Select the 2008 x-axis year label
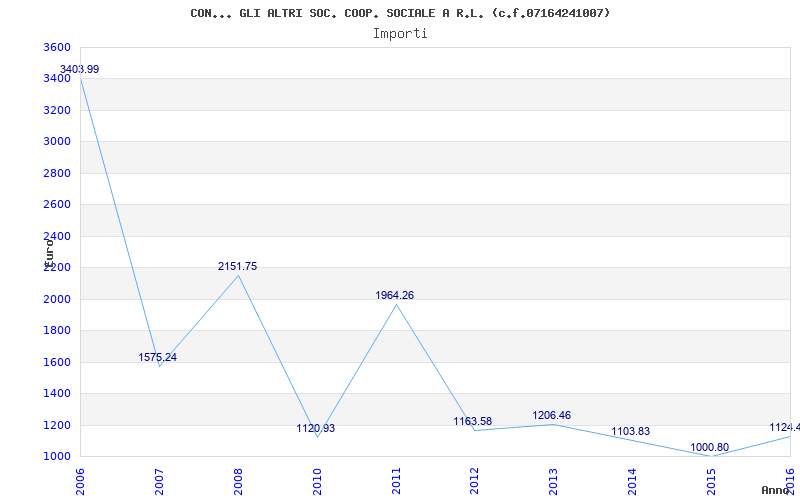The width and height of the screenshot is (800, 500). (x=238, y=480)
